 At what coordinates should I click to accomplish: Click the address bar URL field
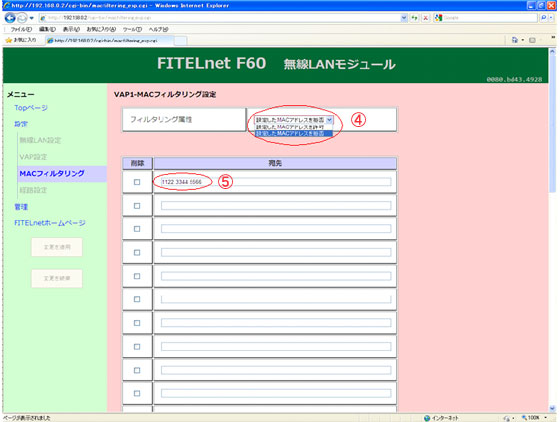tap(219, 17)
